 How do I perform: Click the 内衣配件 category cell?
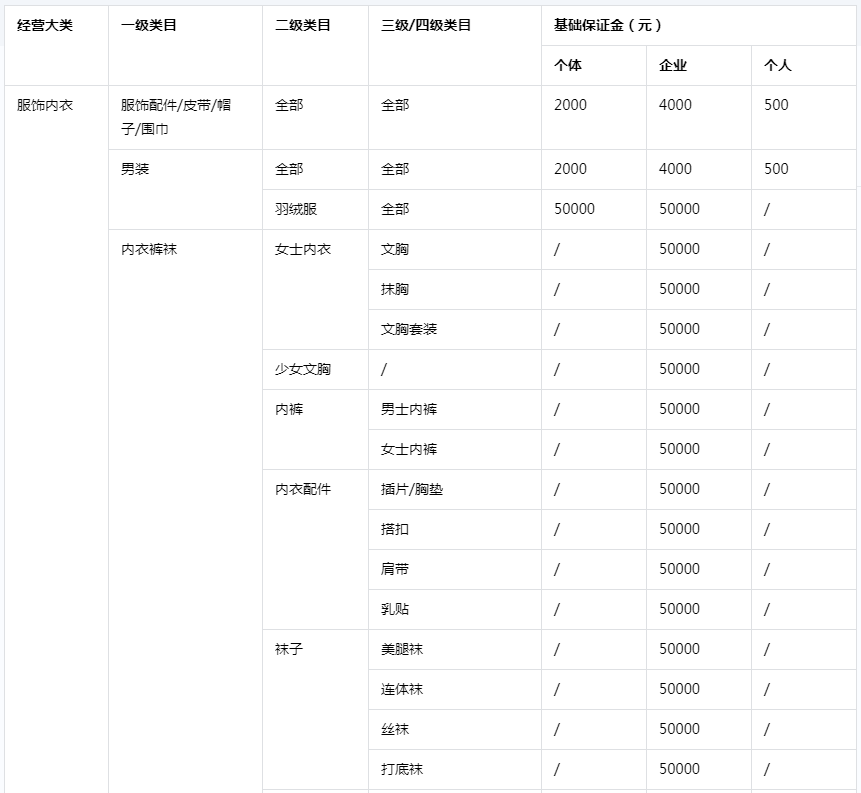303,489
